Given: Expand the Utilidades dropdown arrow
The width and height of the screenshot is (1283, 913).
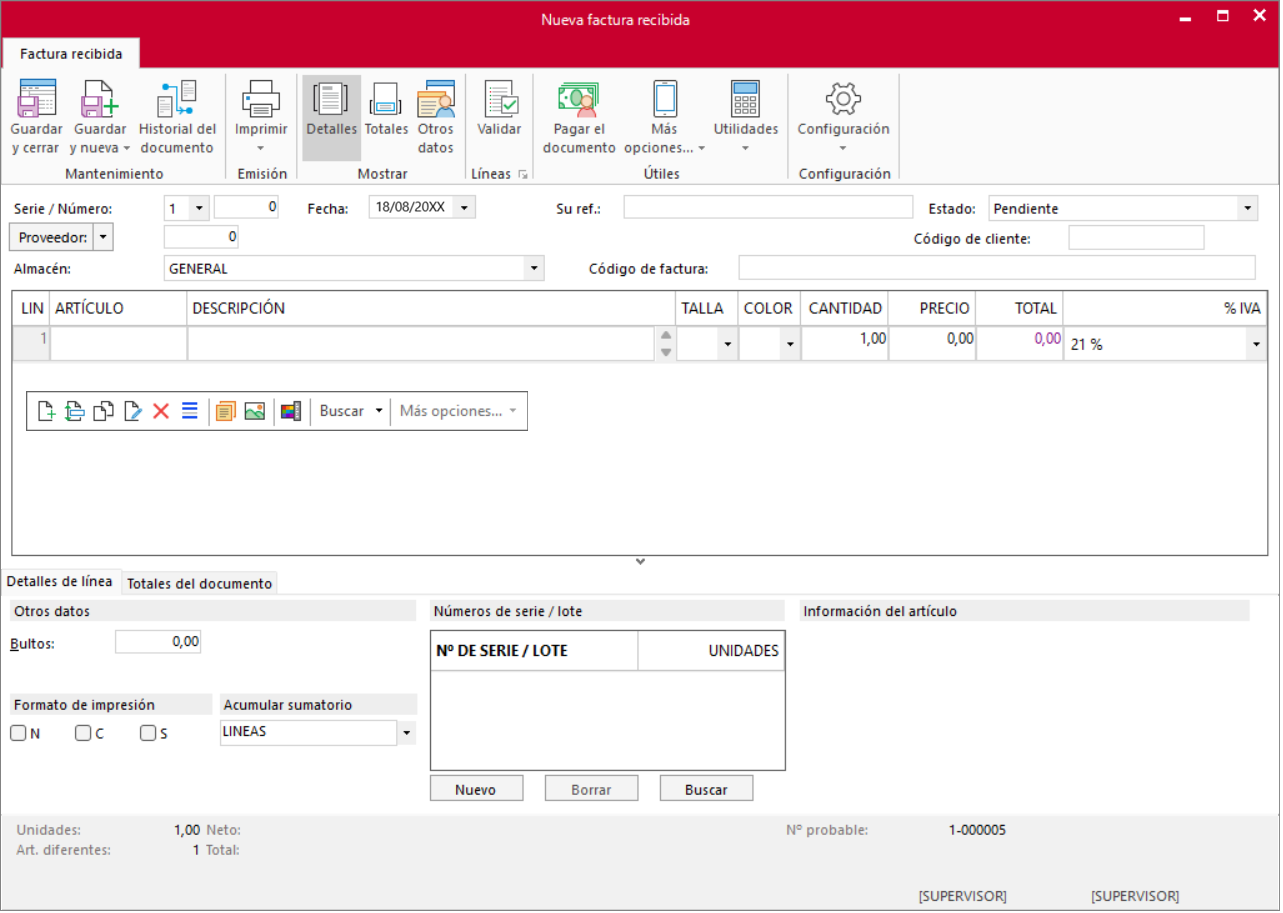Looking at the screenshot, I should tap(745, 148).
